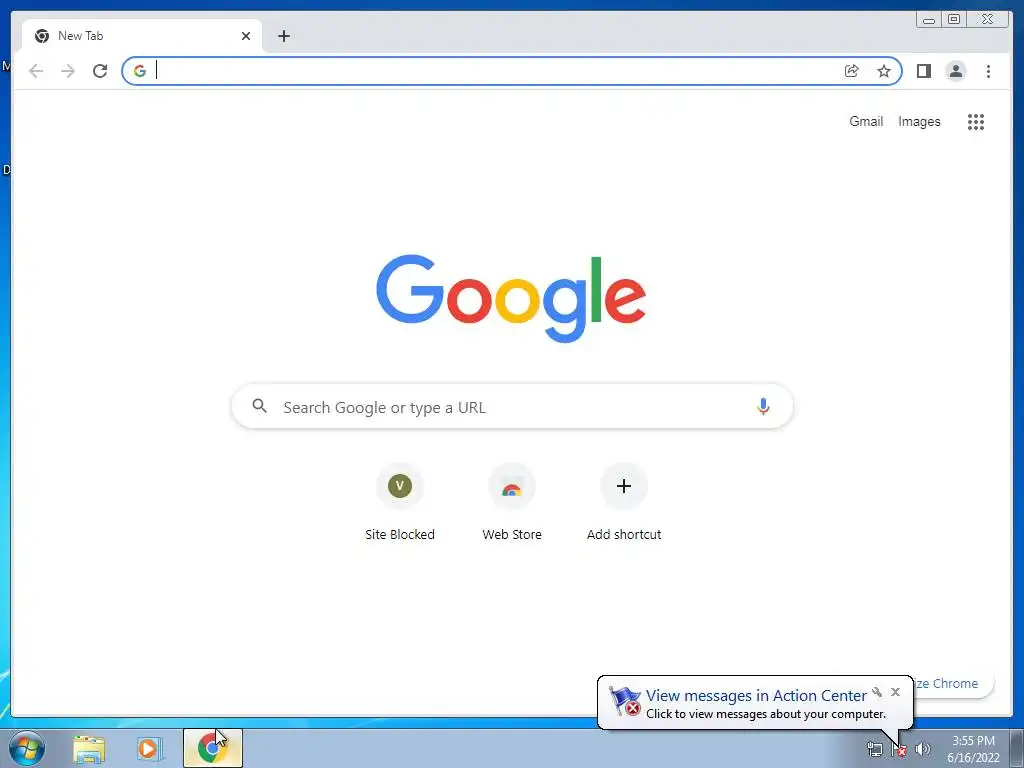Close the Action Center balloon
Viewport: 1024px width, 768px height.
[x=895, y=692]
